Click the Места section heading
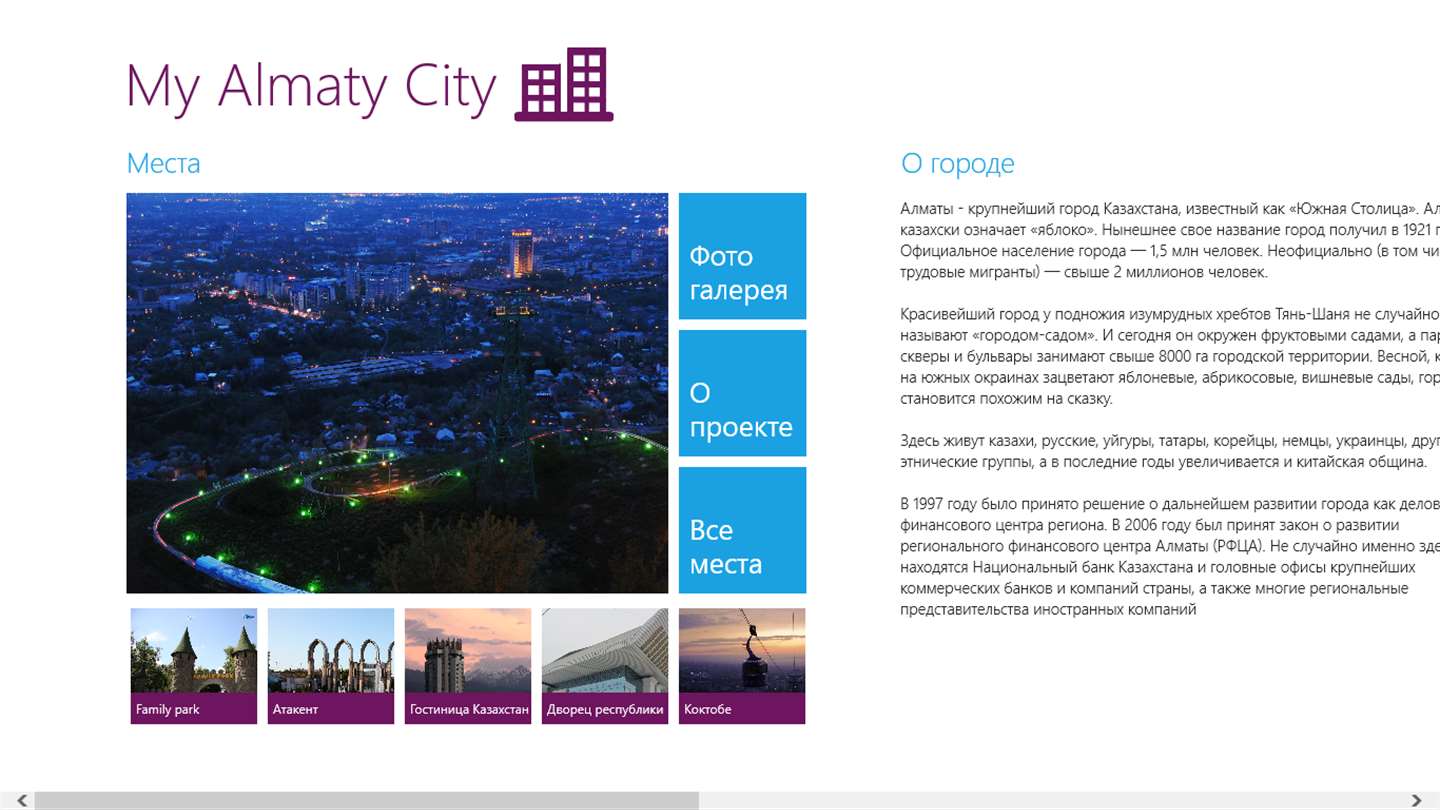This screenshot has height=810, width=1440. [163, 163]
